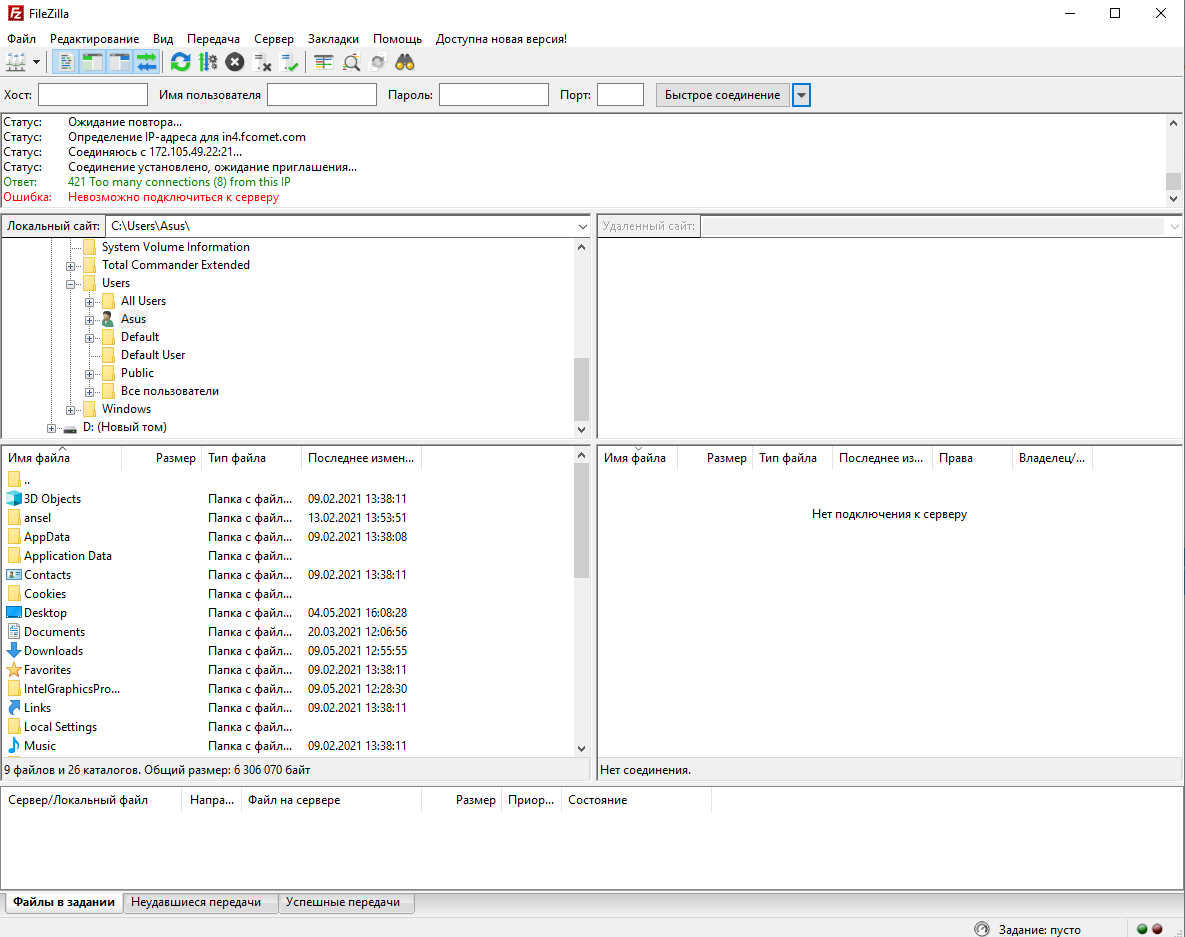Open the Закладки menu
The image size is (1185, 937).
pyautogui.click(x=333, y=39)
